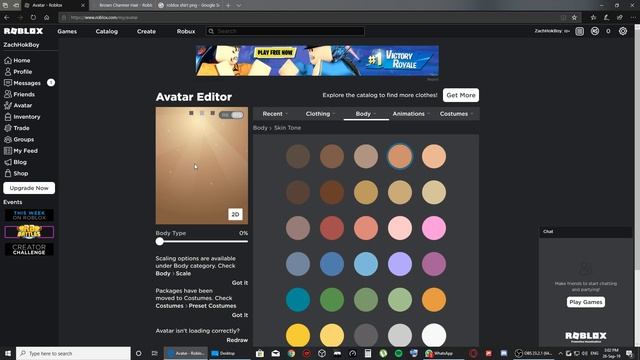
Task: Open the settings gear in the Roblox header
Action: pos(623,31)
